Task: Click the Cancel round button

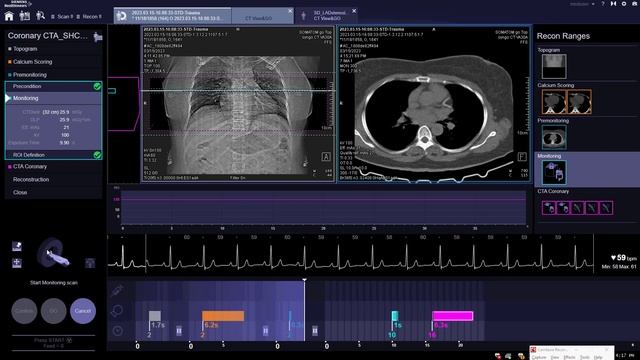Action: (83, 311)
